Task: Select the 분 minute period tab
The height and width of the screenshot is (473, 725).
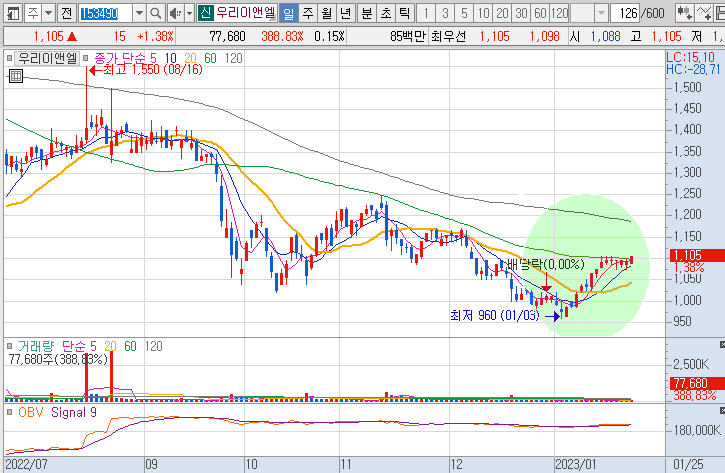Action: pos(366,13)
